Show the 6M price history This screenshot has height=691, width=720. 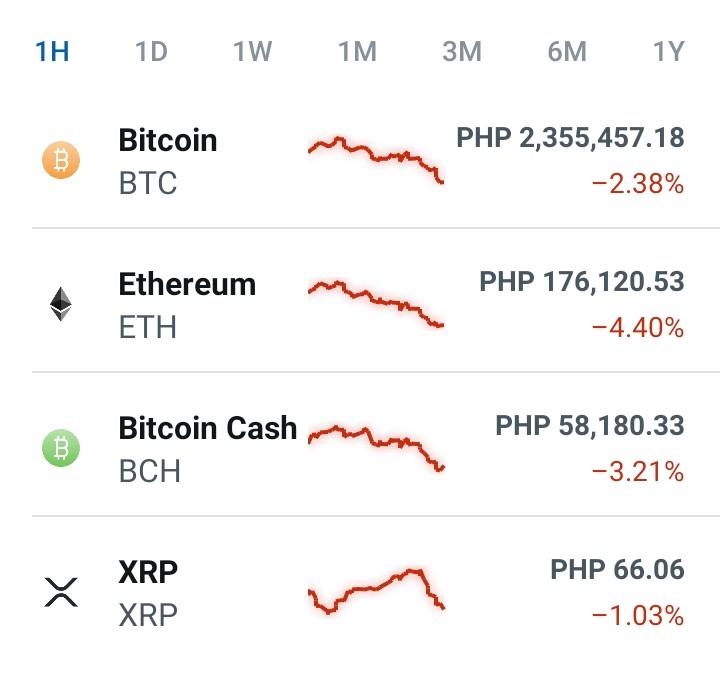point(567,51)
